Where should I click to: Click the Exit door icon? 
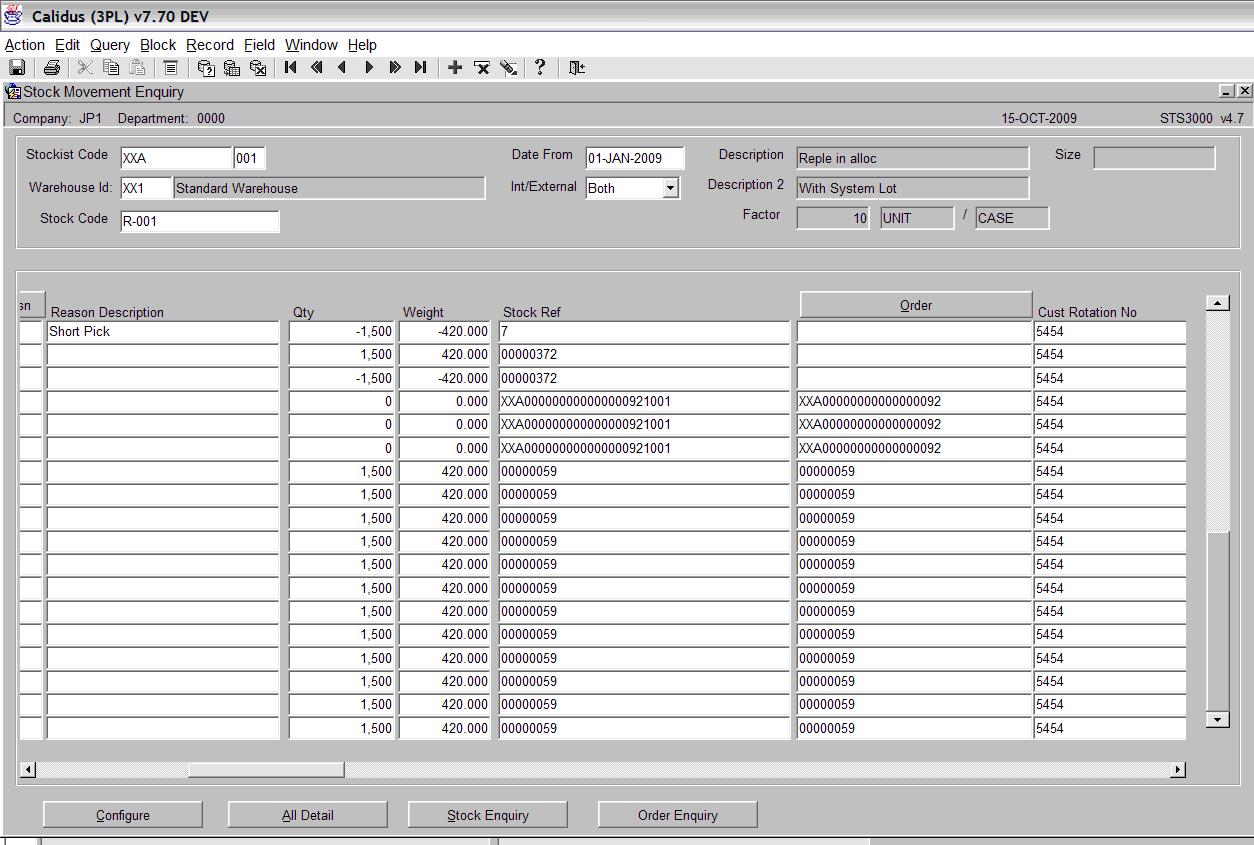[x=576, y=68]
